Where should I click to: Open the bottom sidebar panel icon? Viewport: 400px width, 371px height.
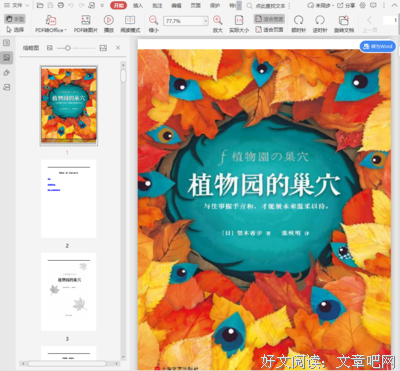(x=7, y=87)
